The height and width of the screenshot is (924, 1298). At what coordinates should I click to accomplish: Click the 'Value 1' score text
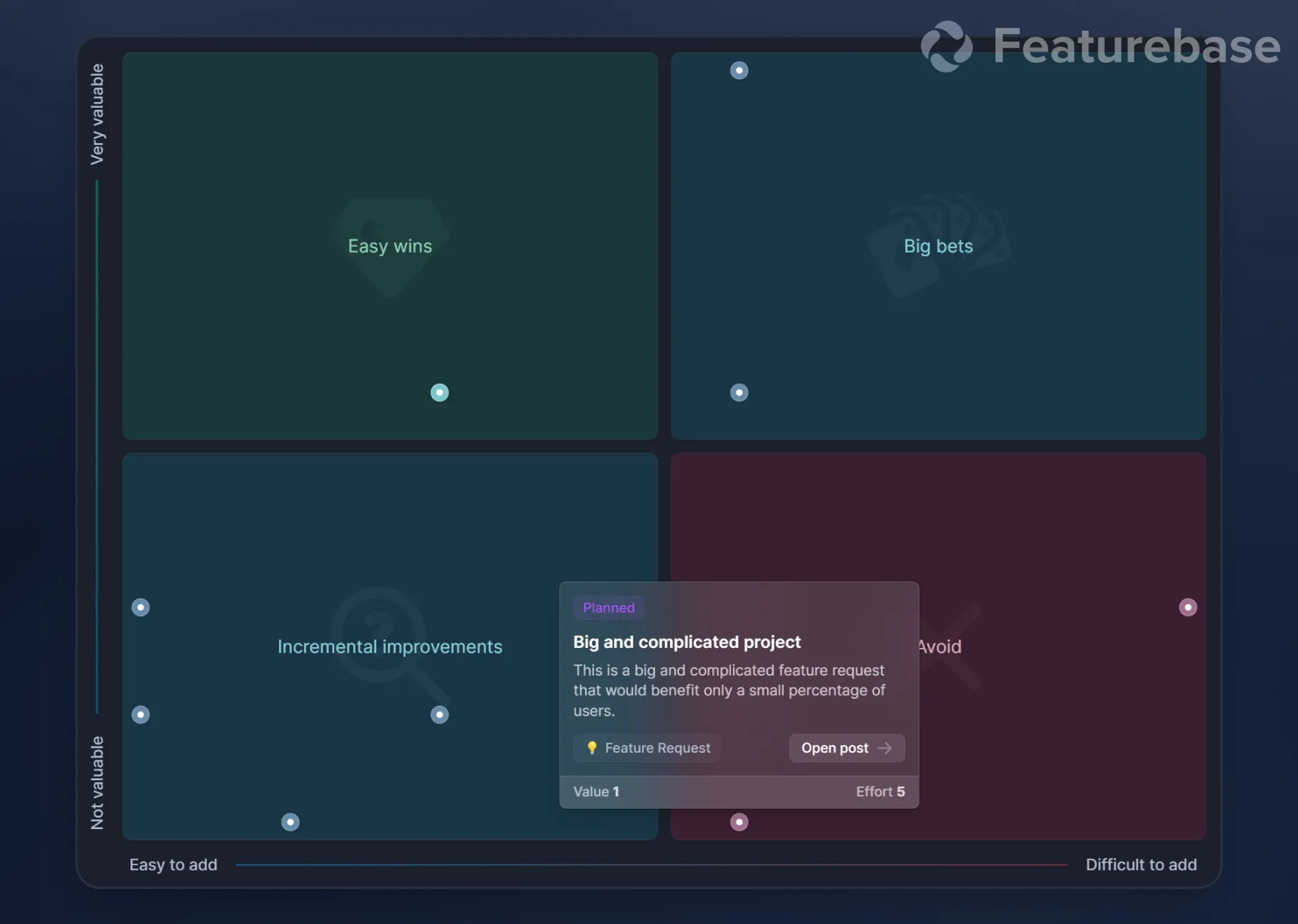pos(596,791)
